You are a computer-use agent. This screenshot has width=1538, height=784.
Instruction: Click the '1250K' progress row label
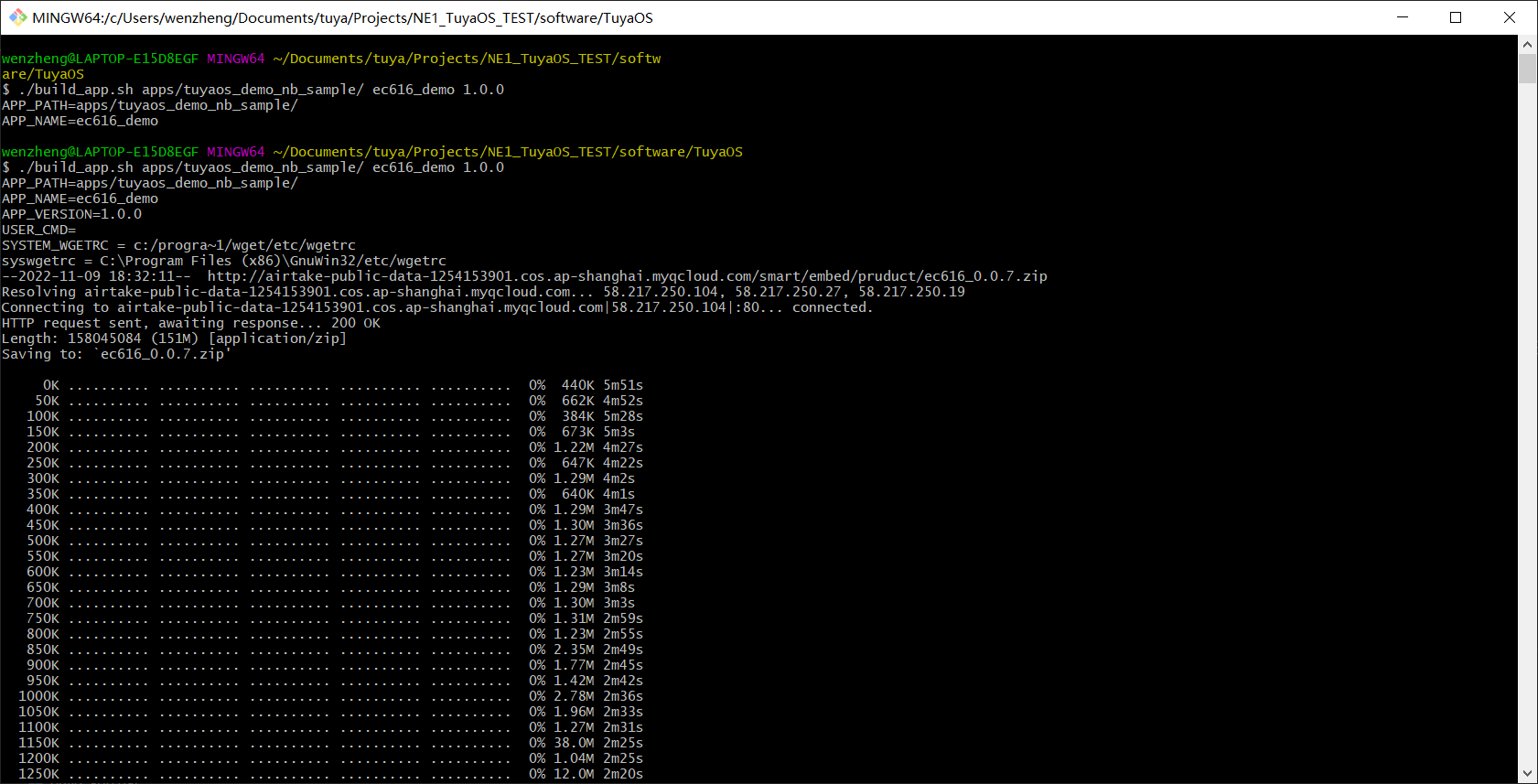pos(38,774)
